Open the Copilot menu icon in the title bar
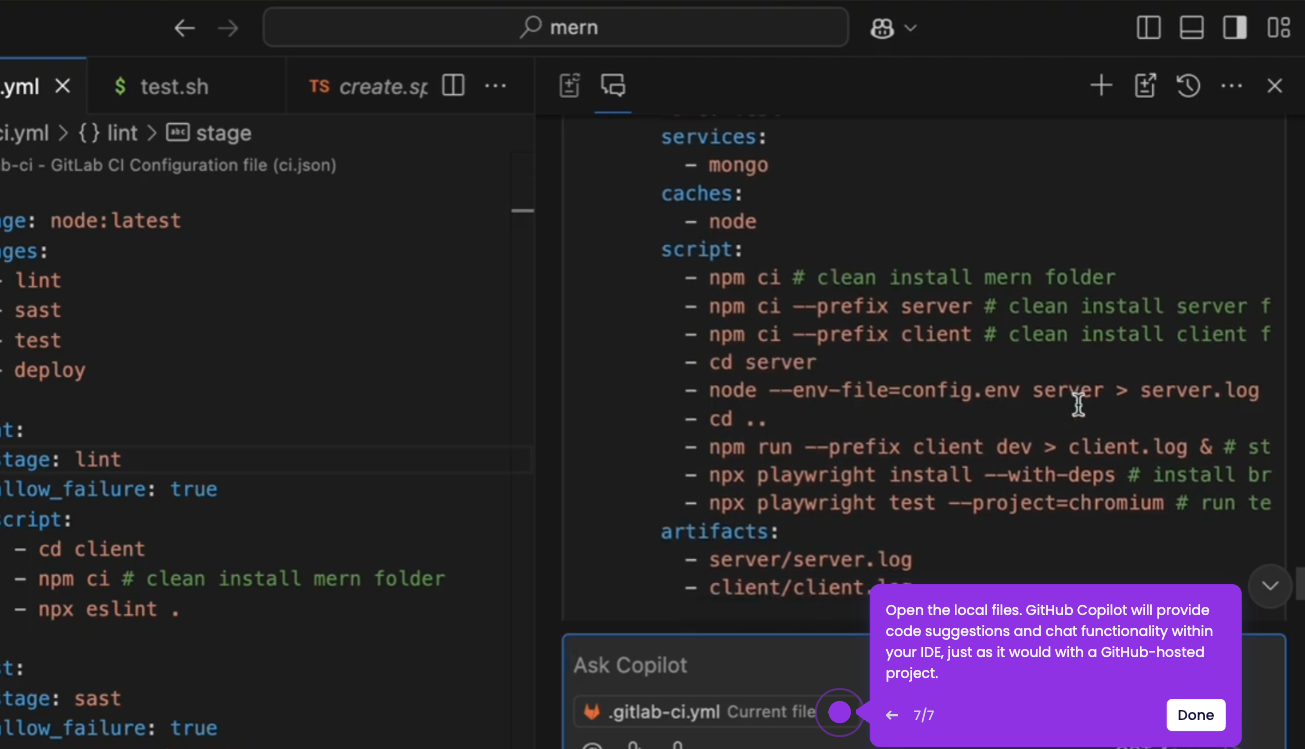Screen dimensions: 1305x749 (x=882, y=28)
